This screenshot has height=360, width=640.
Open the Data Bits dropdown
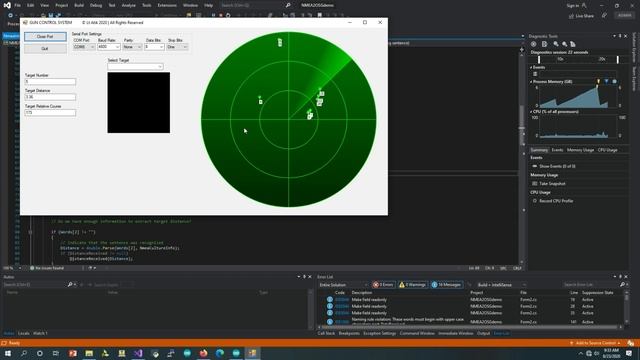[x=154, y=47]
